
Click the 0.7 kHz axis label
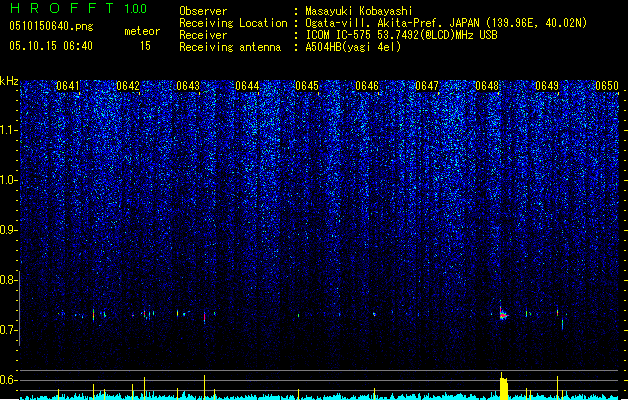coord(8,330)
